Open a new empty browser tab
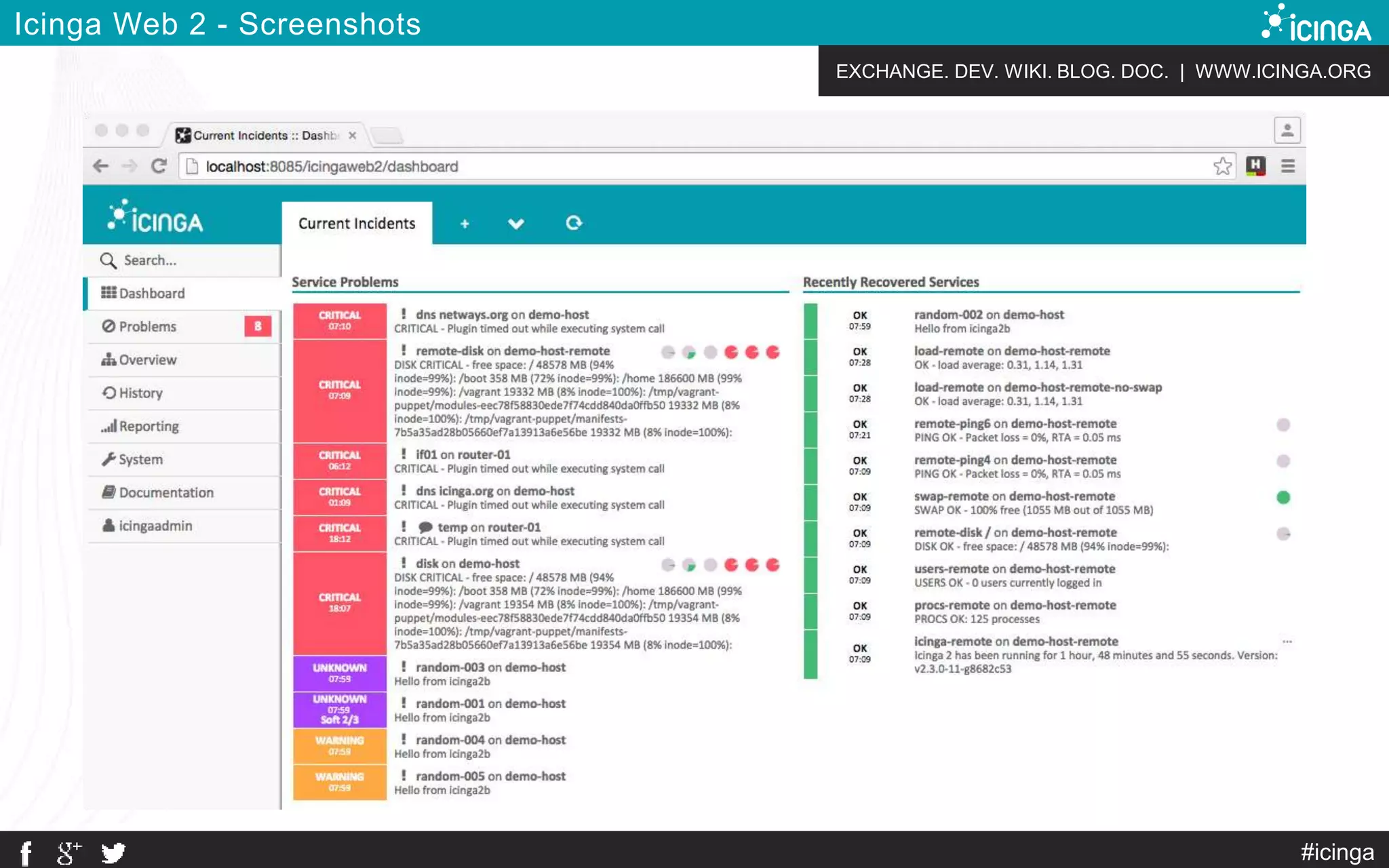 coord(387,136)
